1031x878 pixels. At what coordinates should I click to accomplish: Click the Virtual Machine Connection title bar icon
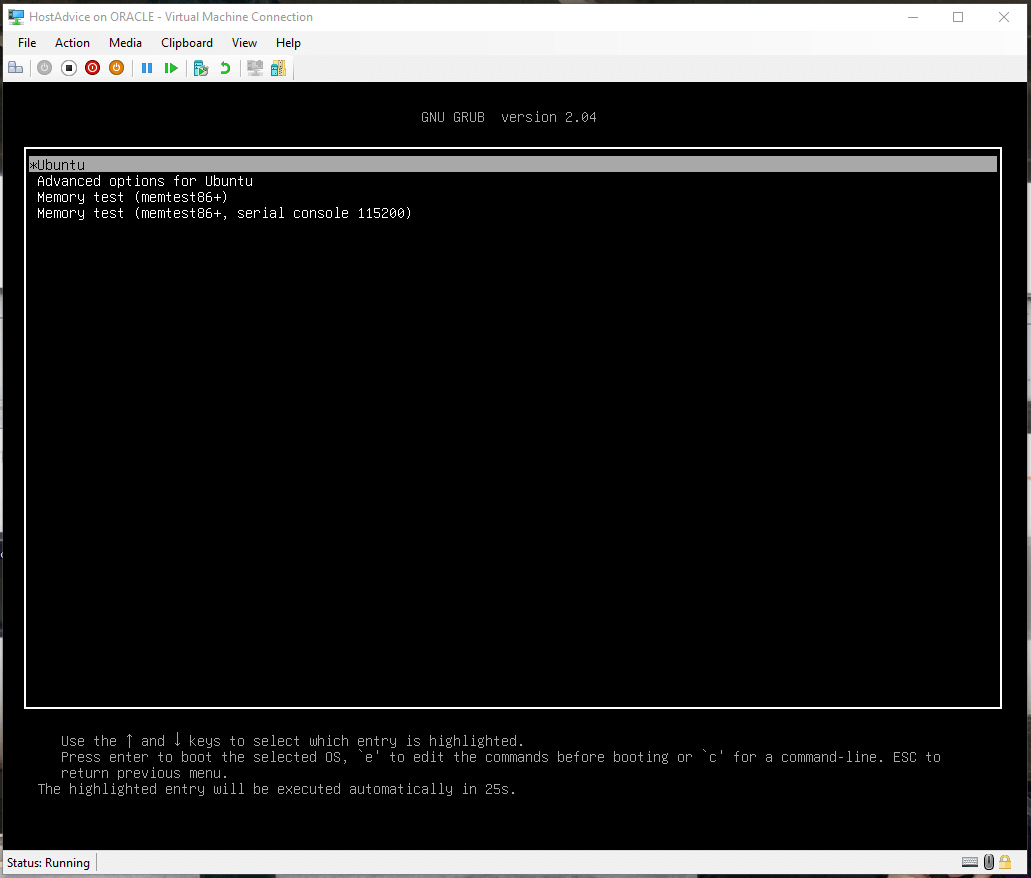click(x=16, y=16)
